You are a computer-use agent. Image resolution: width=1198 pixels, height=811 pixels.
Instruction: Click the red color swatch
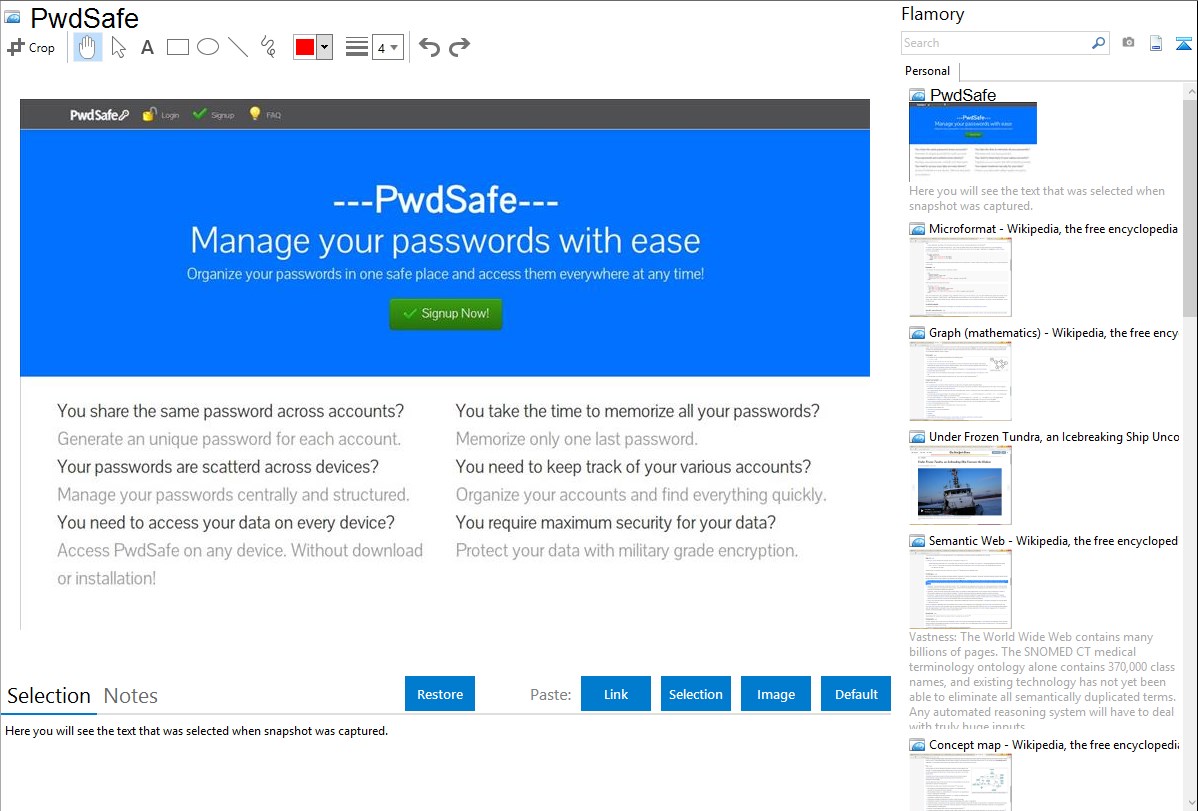pos(305,47)
